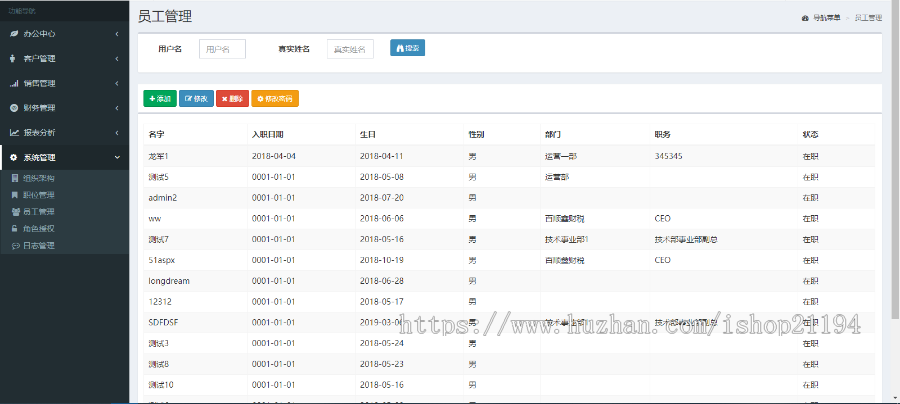
Task: Click the department cell 运营一部
Action: (561, 156)
